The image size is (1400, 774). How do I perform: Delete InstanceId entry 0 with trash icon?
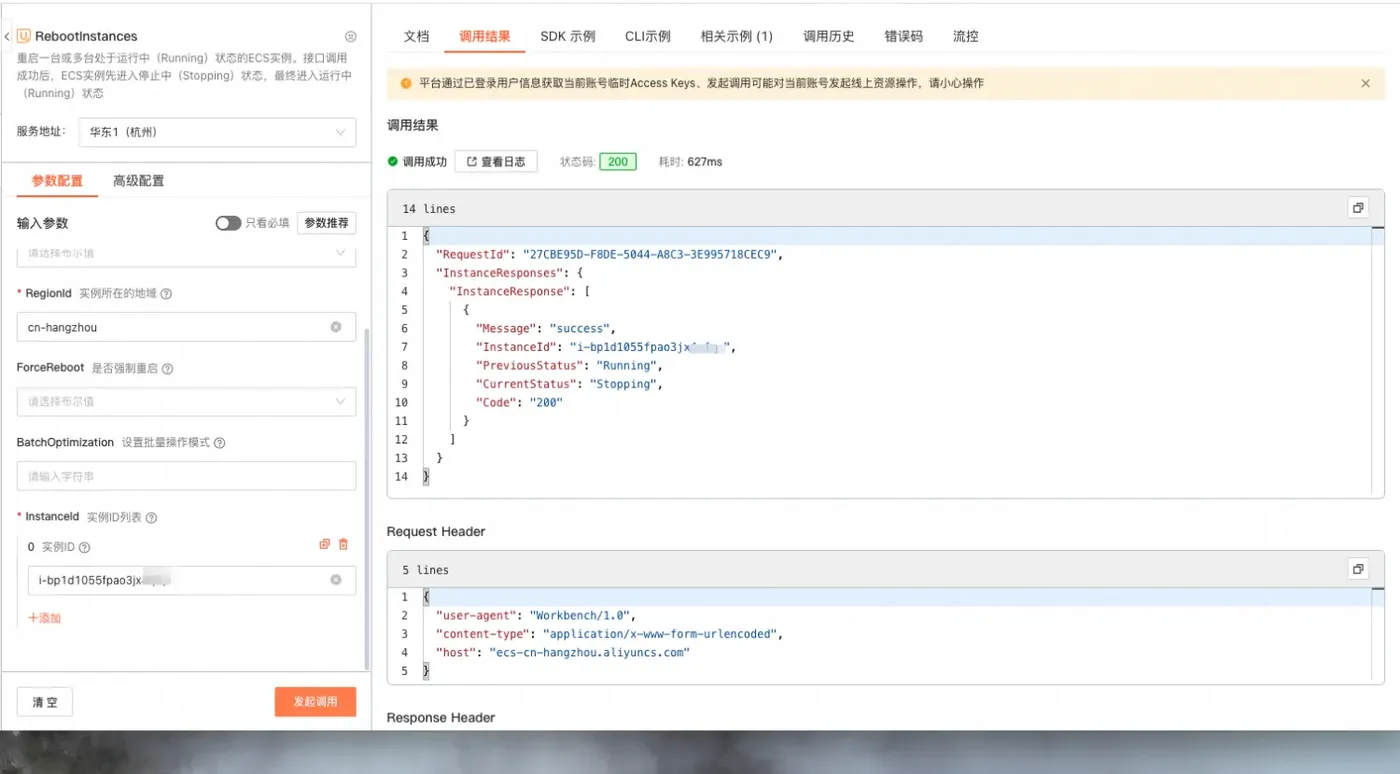[x=344, y=544]
